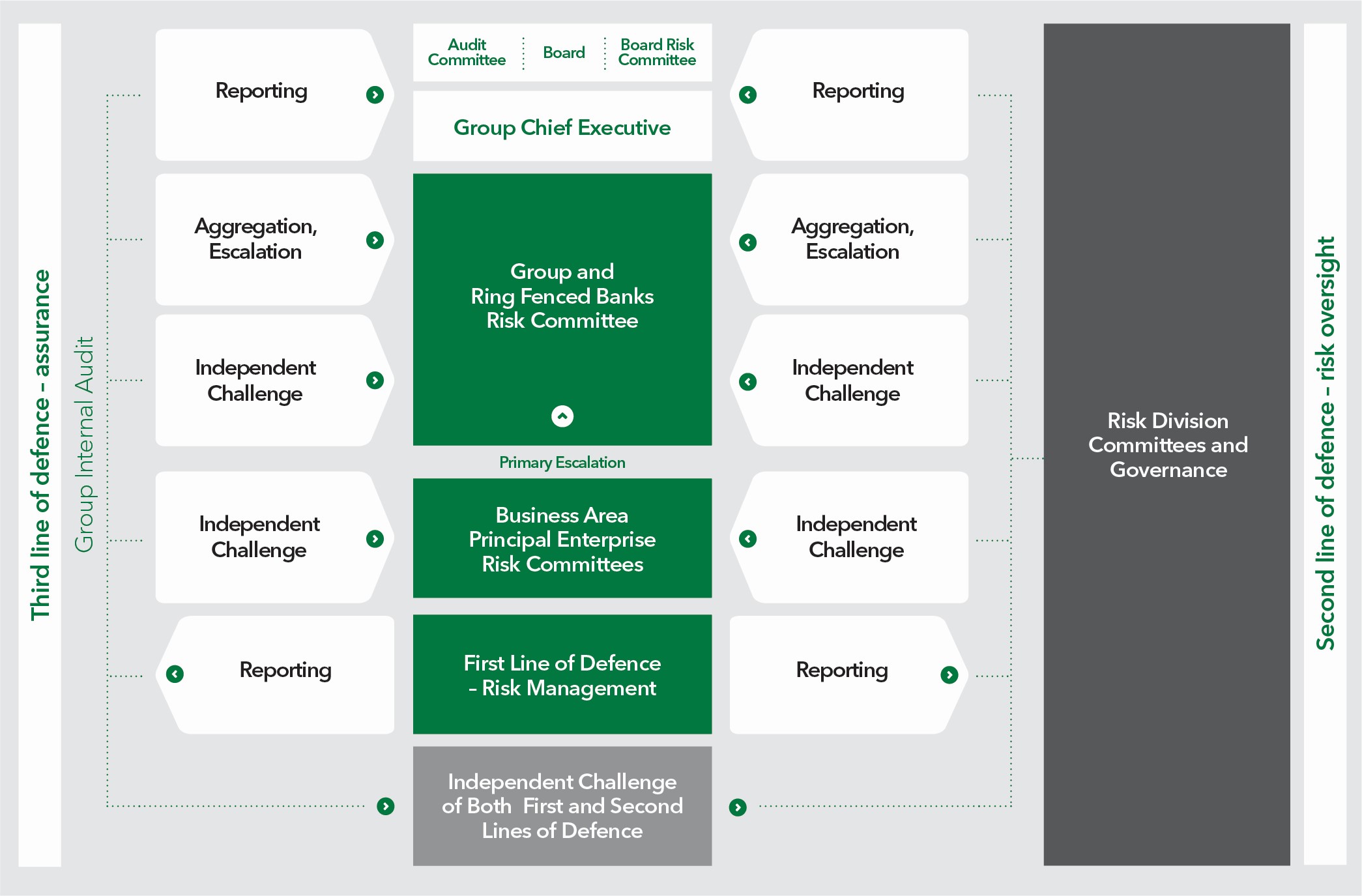Click left-pointing arrow in bottom-left Reporting box
1362x896 pixels.
click(175, 674)
